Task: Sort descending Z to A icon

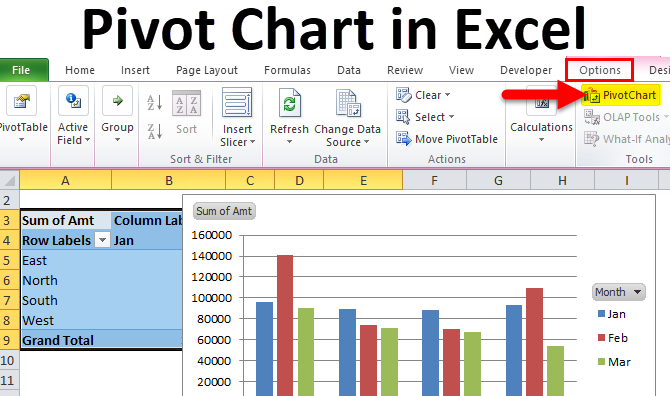Action: pyautogui.click(x=155, y=131)
